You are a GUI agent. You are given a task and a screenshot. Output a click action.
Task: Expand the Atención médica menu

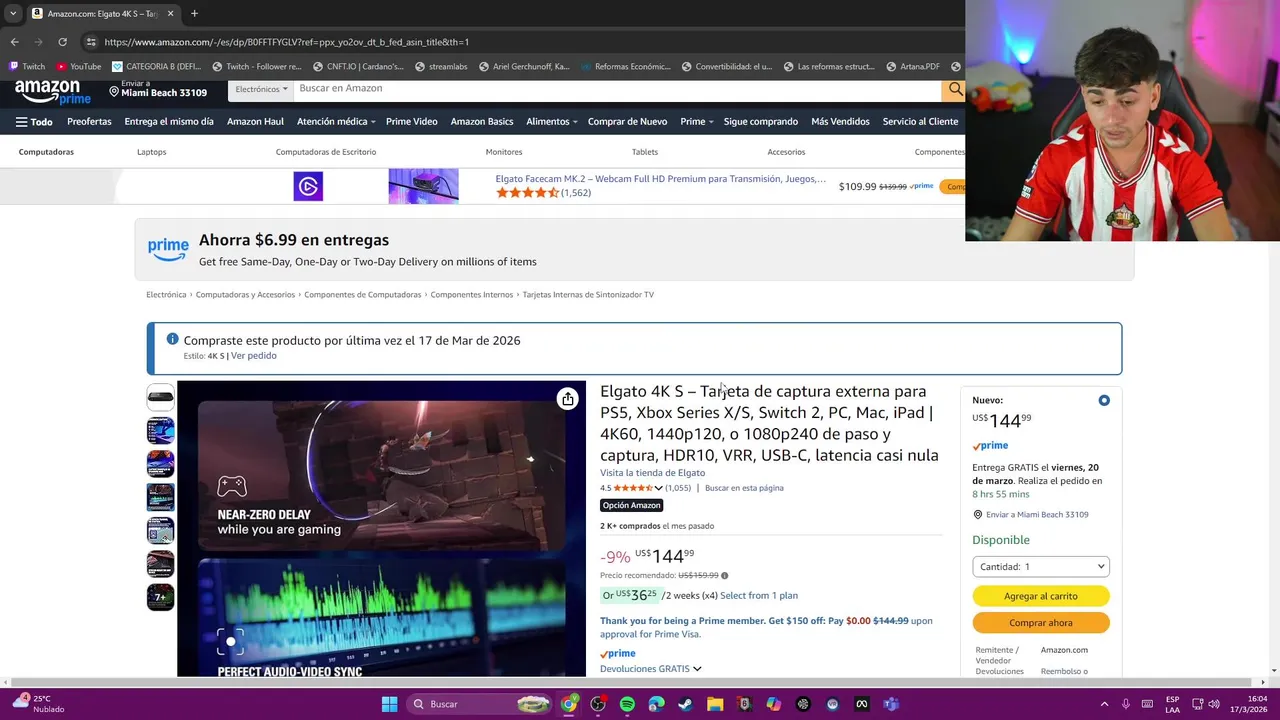point(336,122)
